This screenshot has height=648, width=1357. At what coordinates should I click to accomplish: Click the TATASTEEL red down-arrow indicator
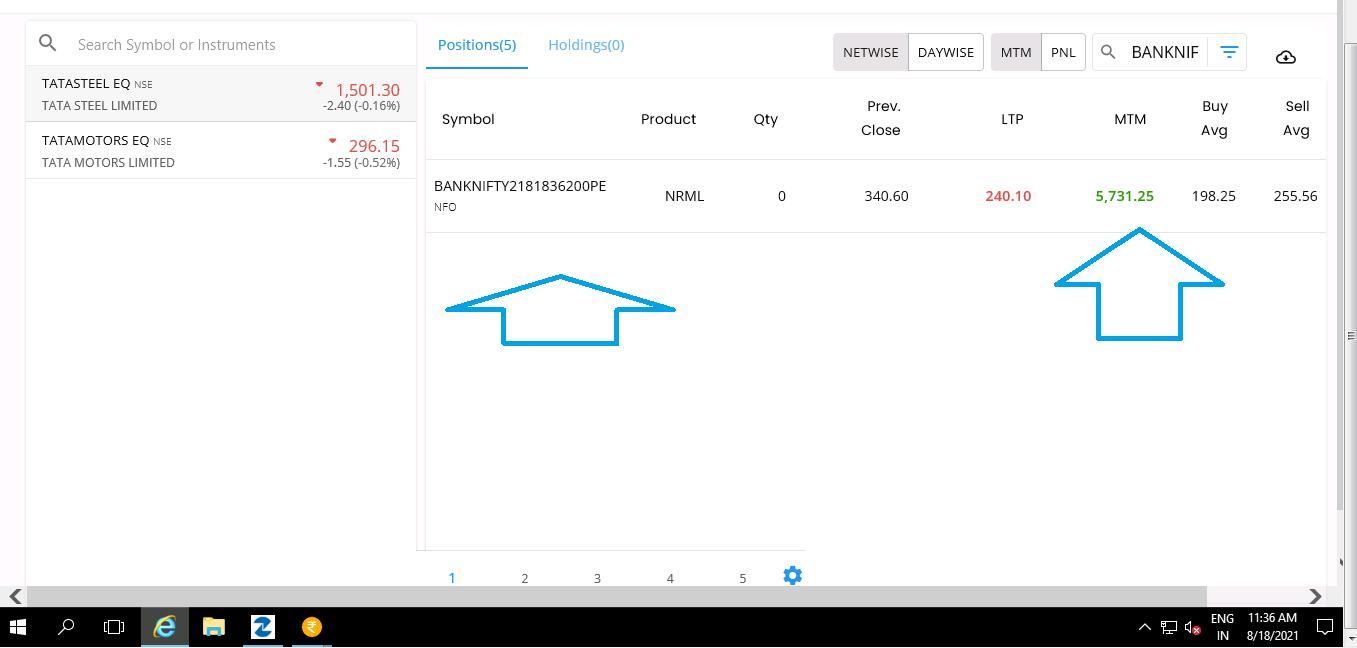tap(320, 84)
